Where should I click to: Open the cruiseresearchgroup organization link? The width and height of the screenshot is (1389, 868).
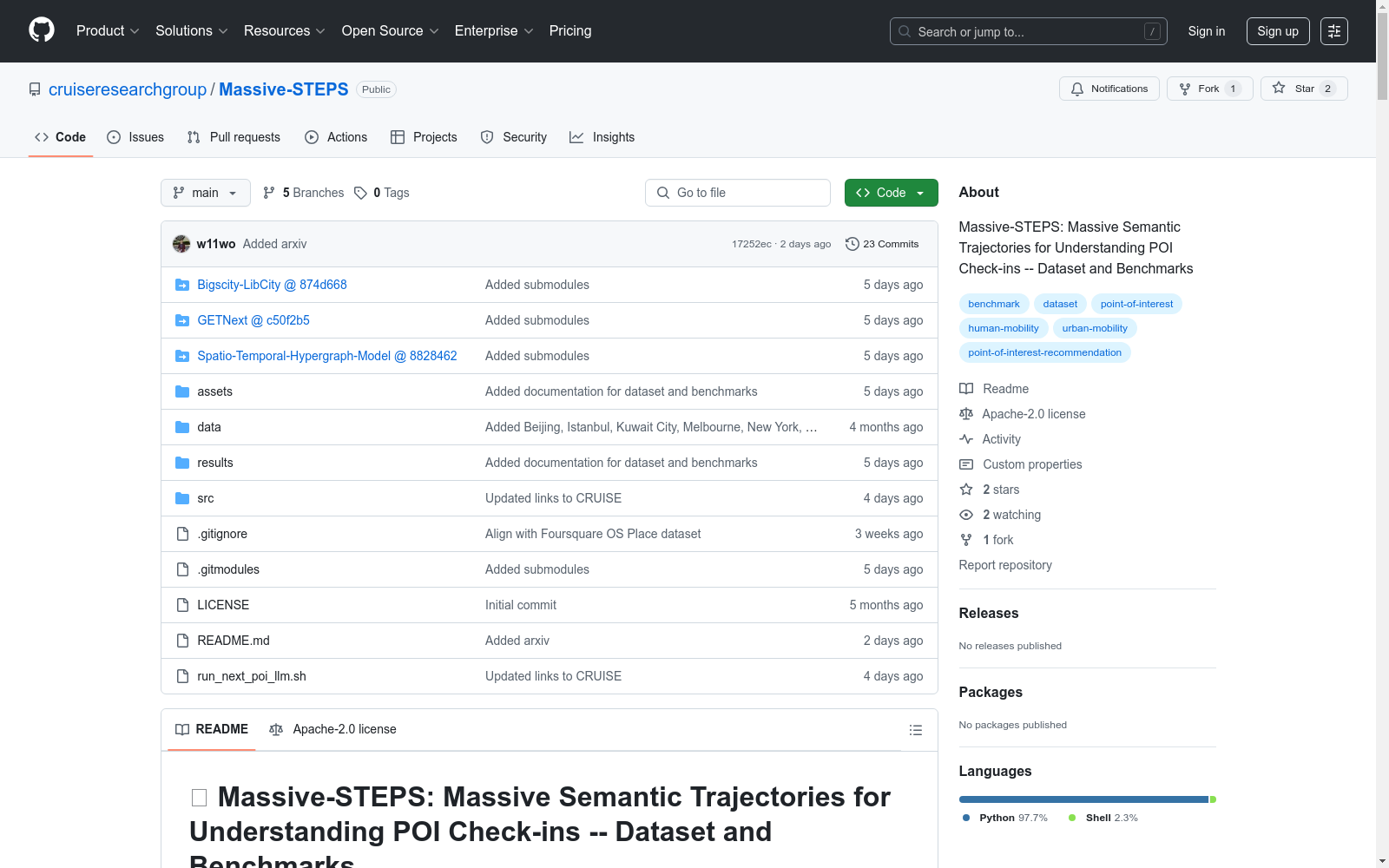coord(128,89)
